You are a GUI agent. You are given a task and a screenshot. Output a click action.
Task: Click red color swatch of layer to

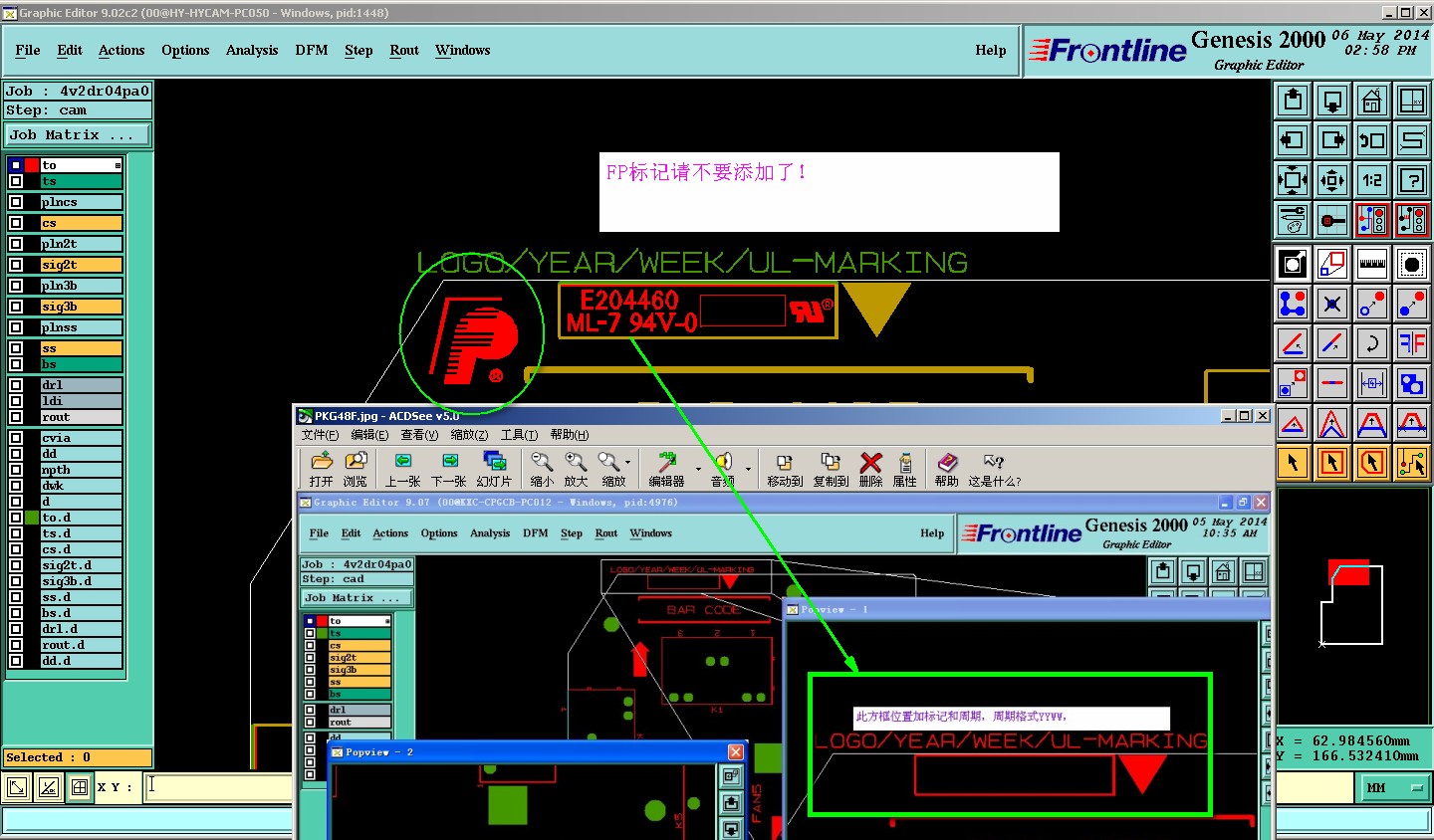click(32, 165)
